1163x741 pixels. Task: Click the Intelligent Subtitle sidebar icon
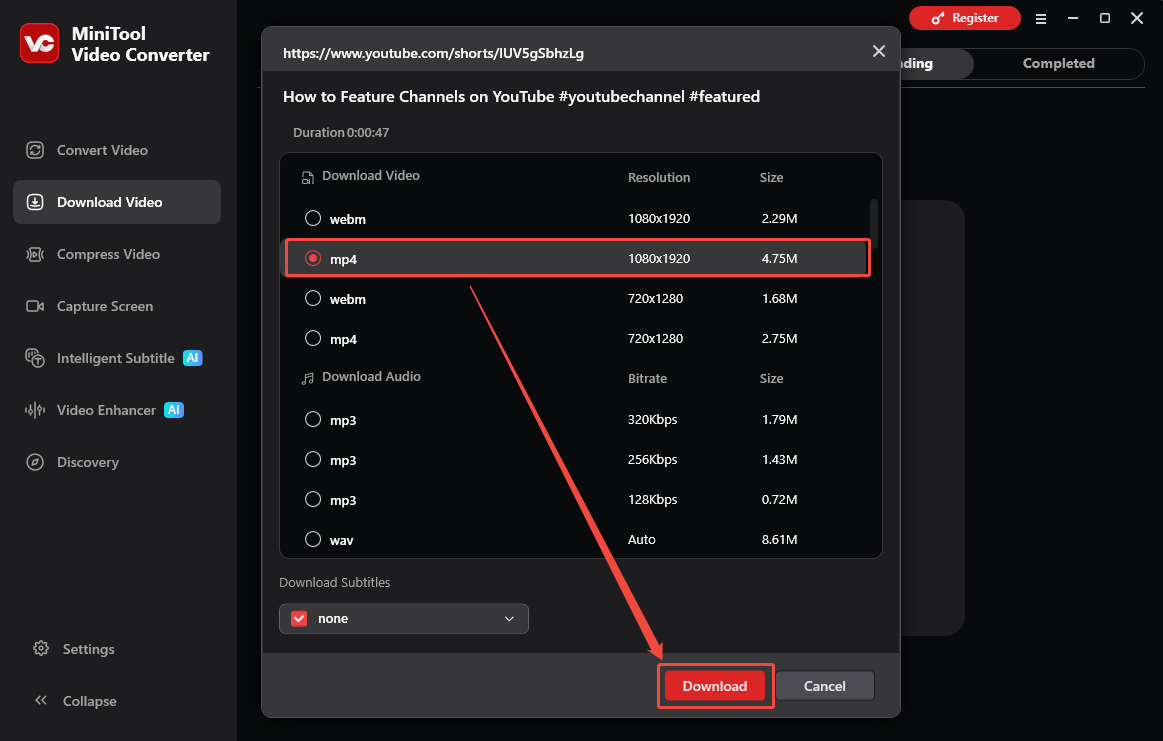35,358
